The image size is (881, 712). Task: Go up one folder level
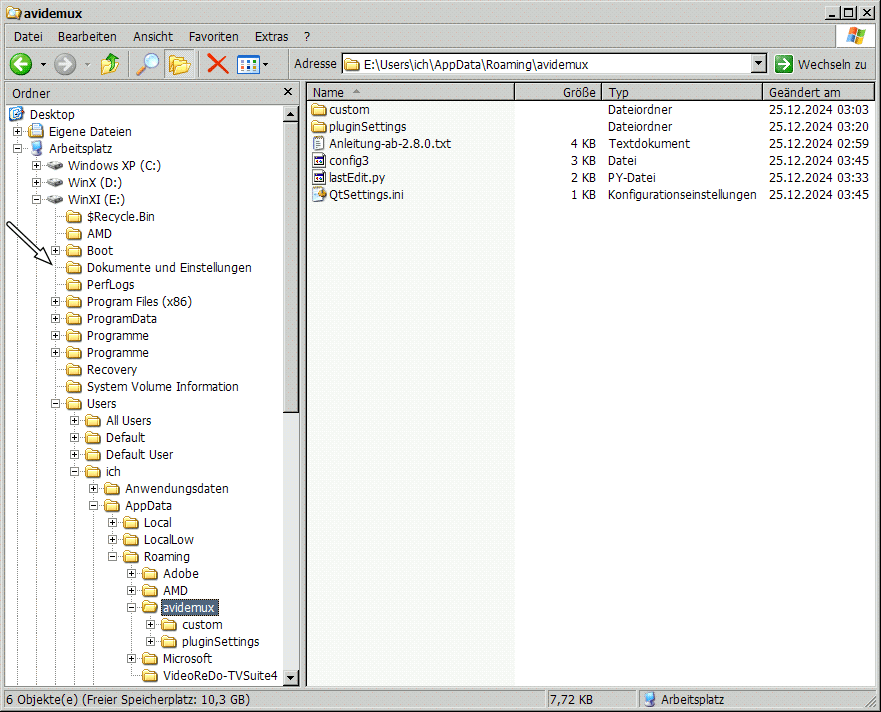click(x=110, y=65)
